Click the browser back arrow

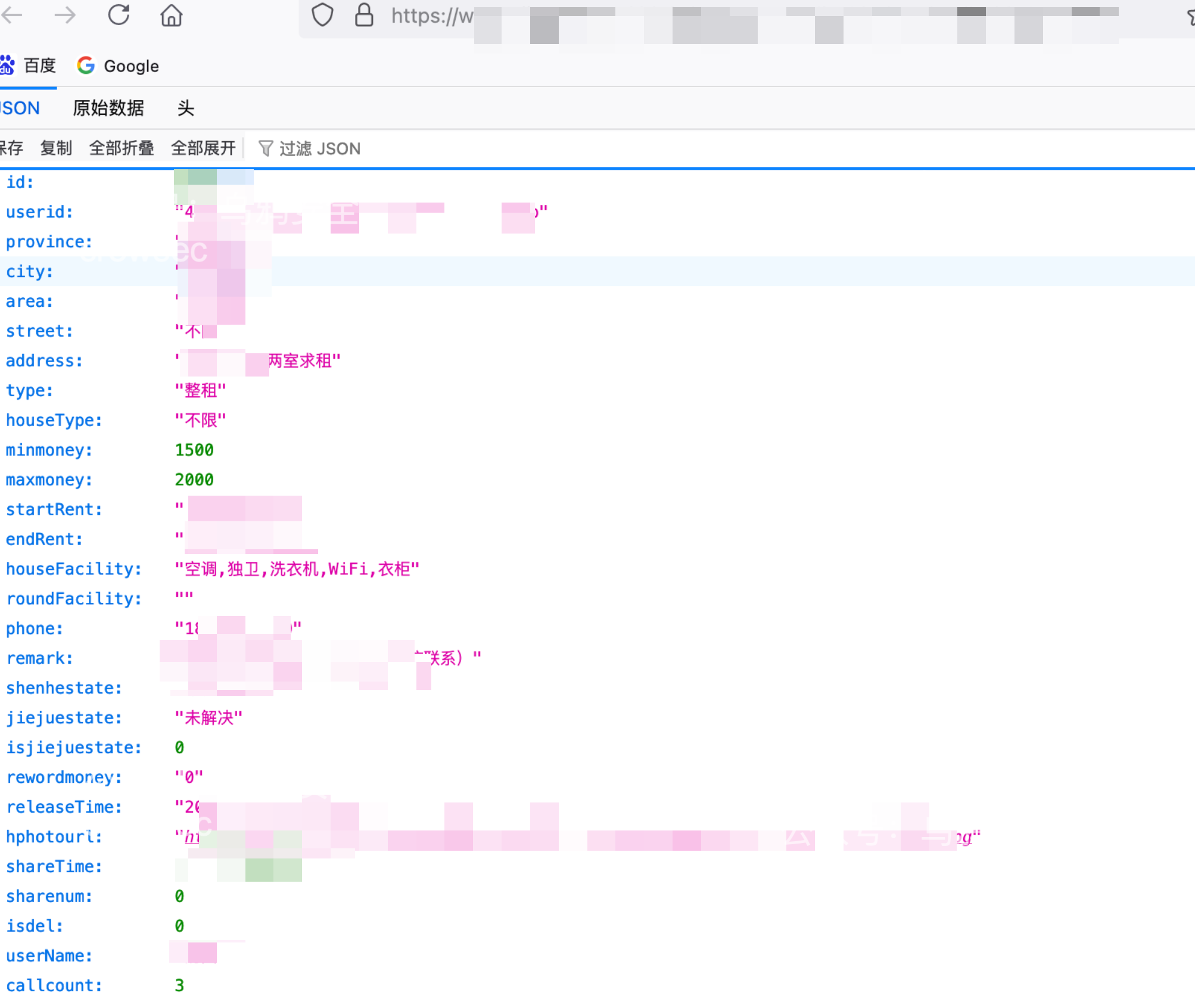12,15
